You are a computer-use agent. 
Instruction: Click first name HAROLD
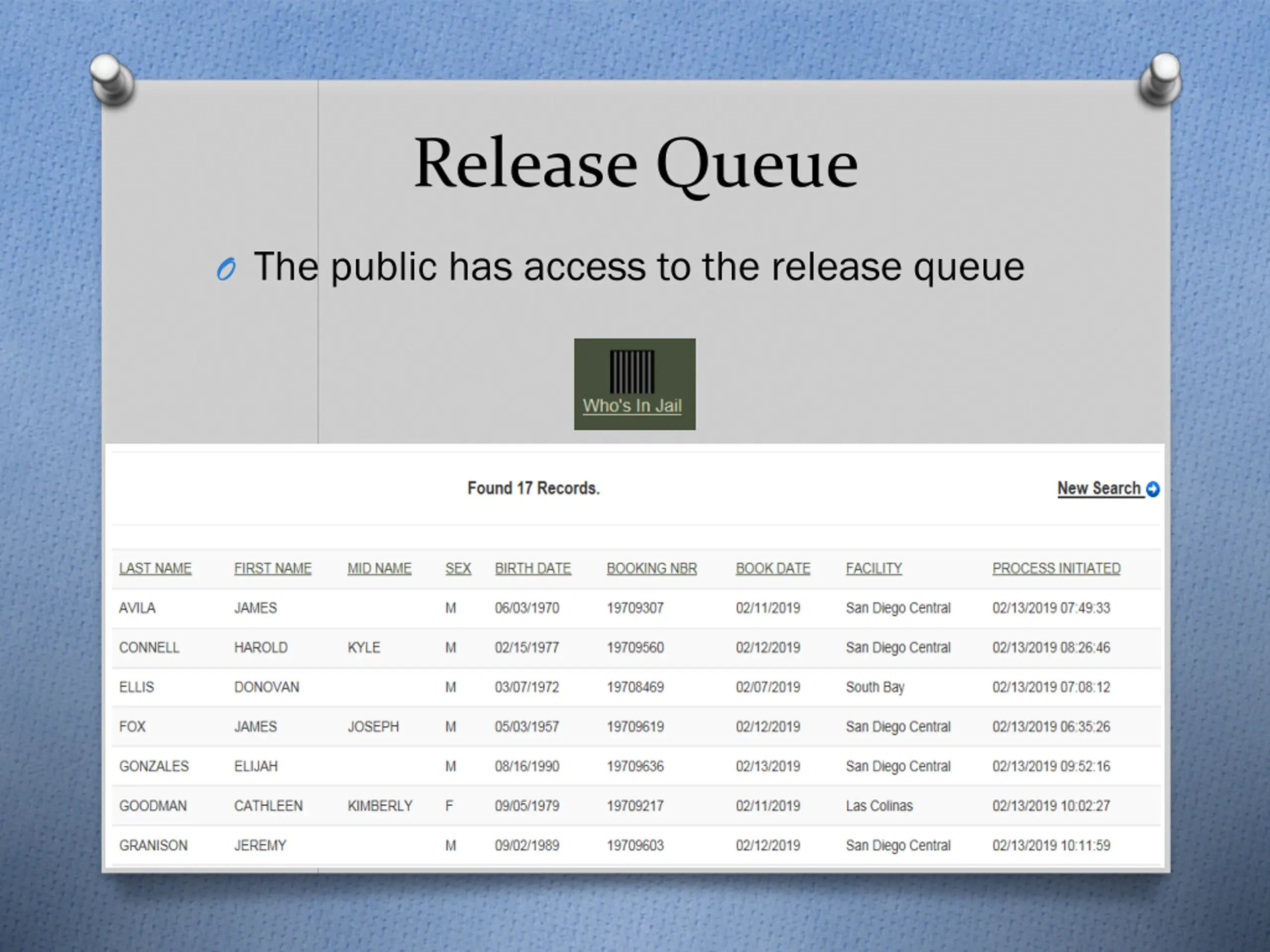[260, 648]
